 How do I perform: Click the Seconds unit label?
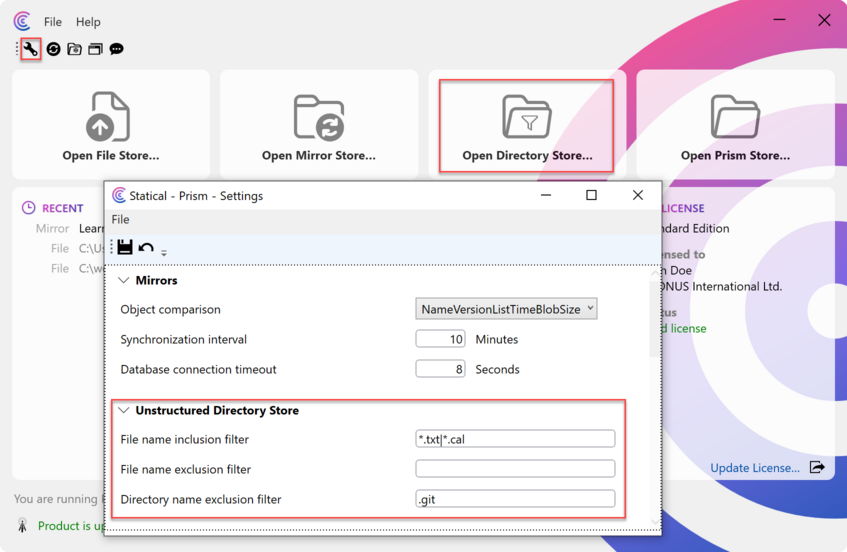[x=498, y=369]
